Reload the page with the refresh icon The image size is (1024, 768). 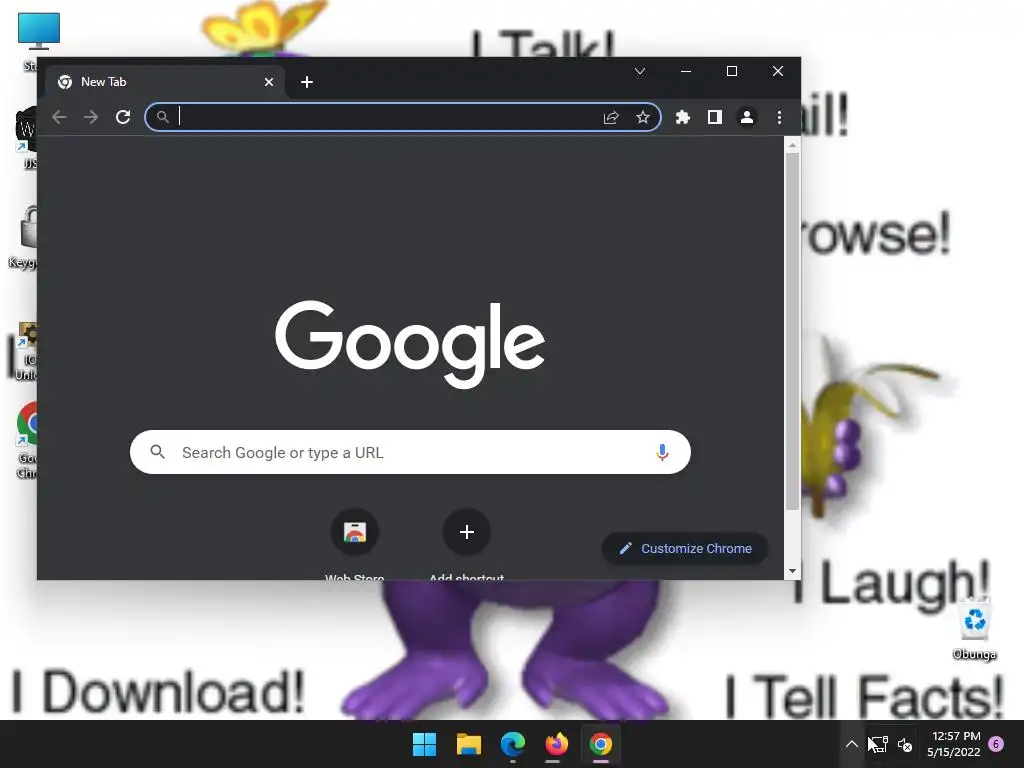123,117
